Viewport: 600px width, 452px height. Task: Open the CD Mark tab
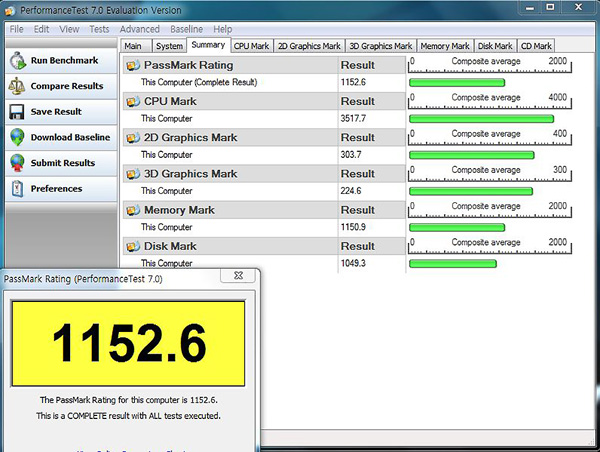536,46
